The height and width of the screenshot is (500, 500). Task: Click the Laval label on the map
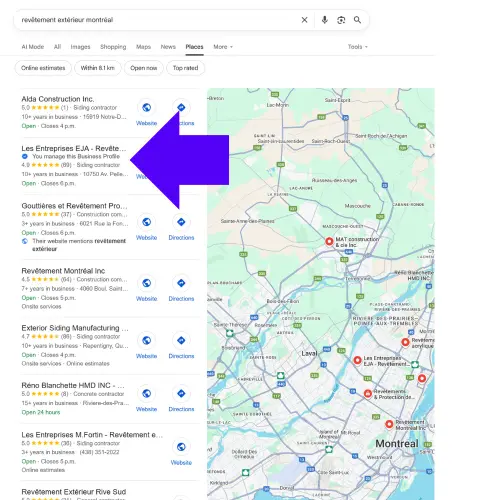pyautogui.click(x=309, y=353)
